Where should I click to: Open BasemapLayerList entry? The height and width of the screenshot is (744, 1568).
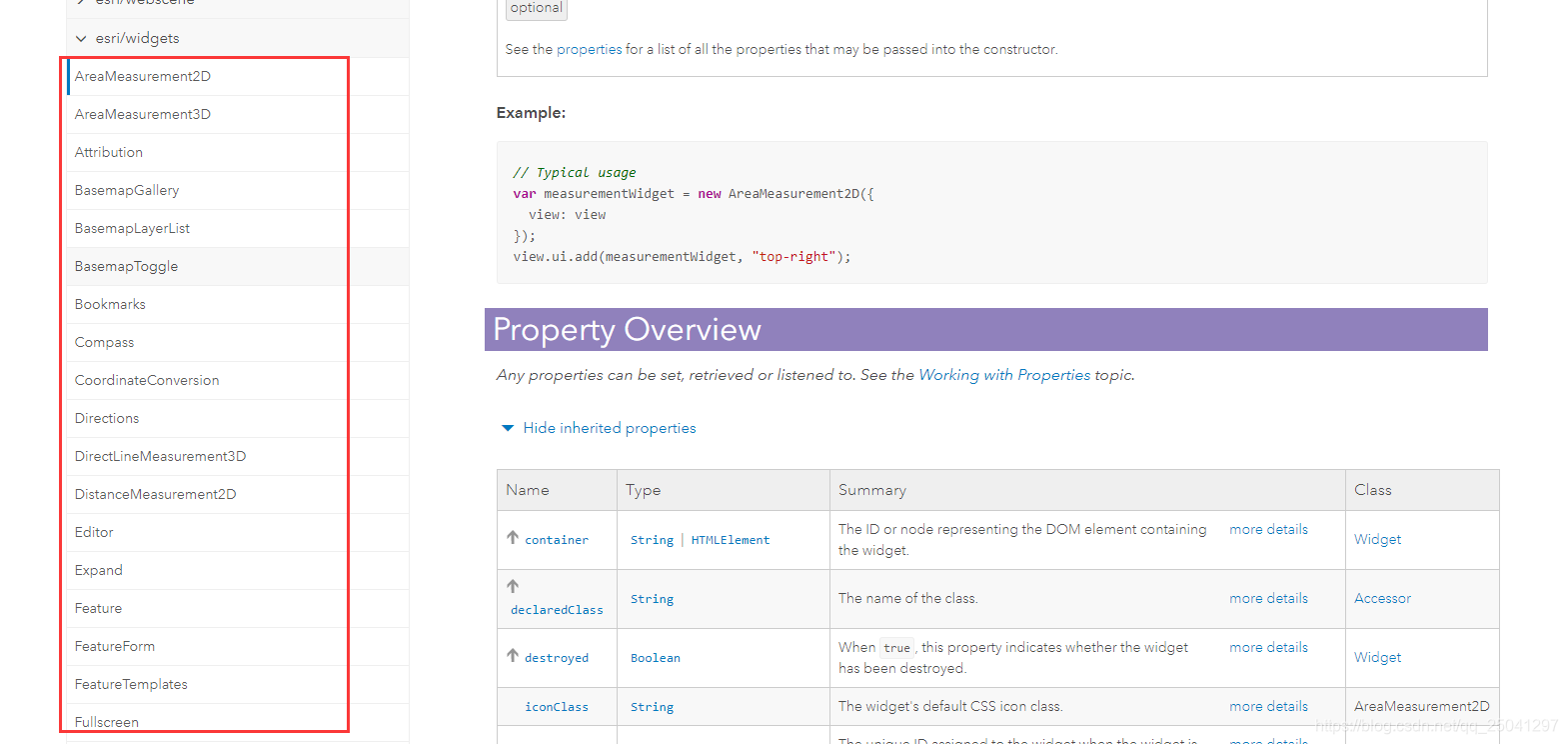(x=132, y=229)
